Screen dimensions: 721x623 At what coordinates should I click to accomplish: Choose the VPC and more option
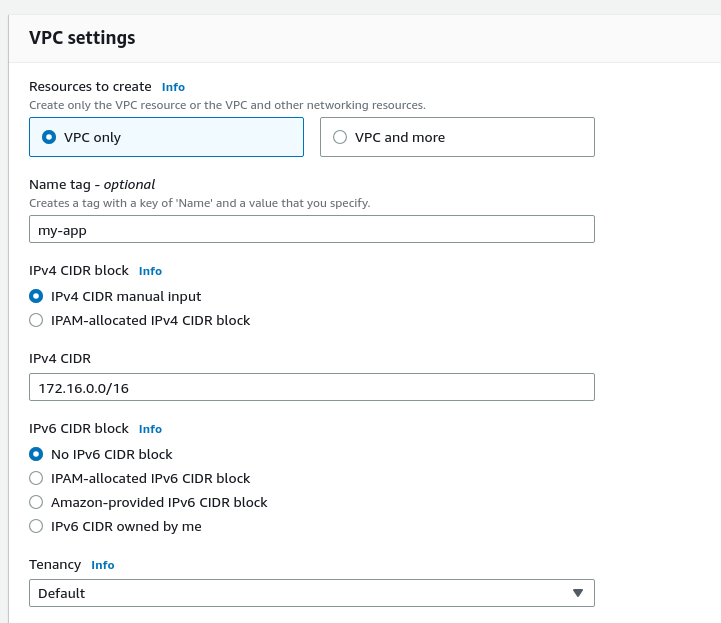(340, 137)
